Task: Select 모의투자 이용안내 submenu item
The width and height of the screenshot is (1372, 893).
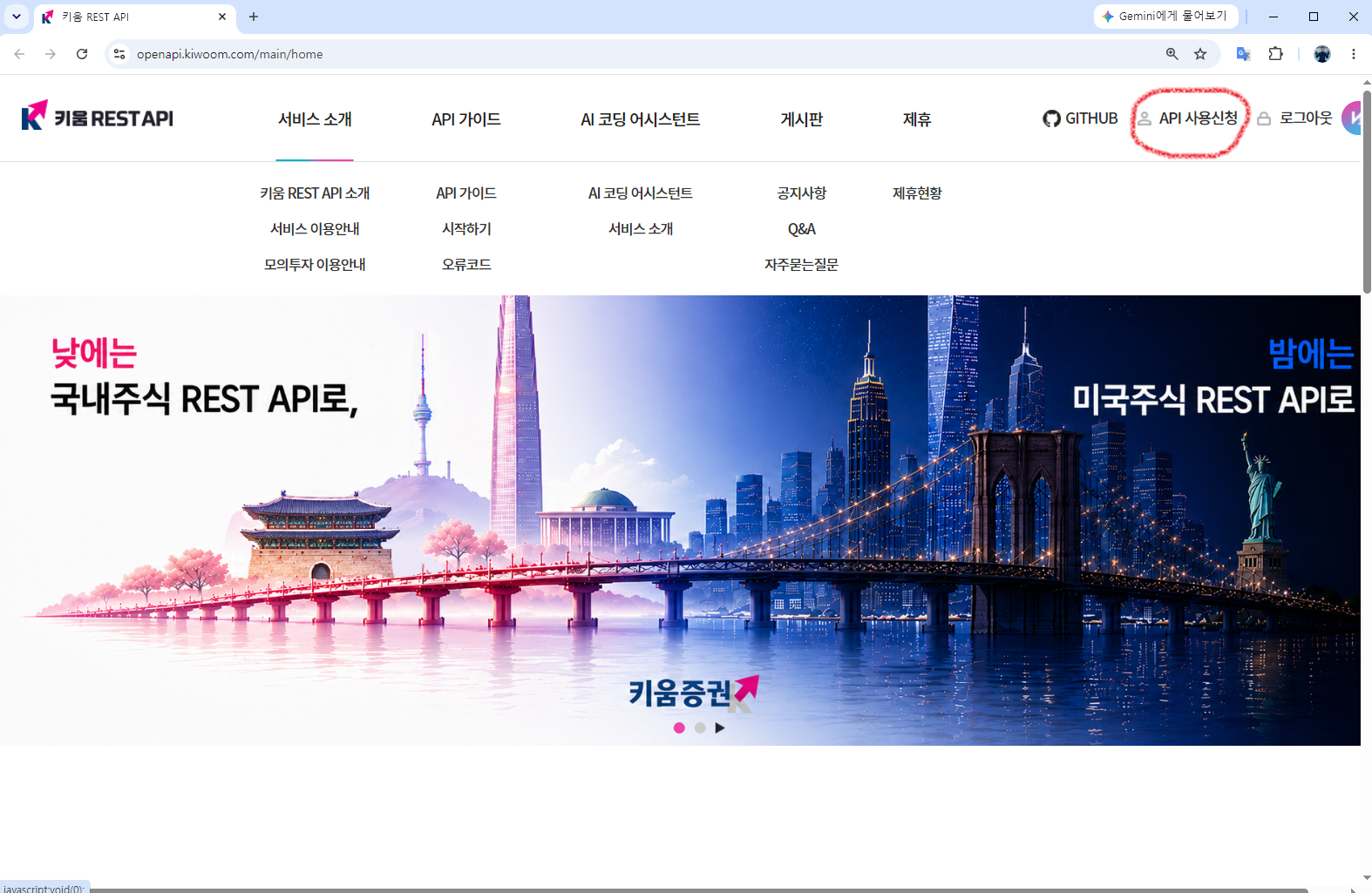Action: pos(315,265)
